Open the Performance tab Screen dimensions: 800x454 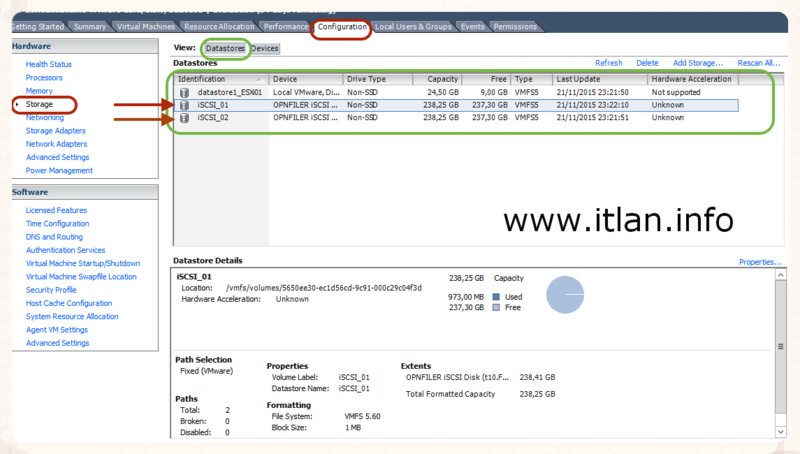(286, 27)
